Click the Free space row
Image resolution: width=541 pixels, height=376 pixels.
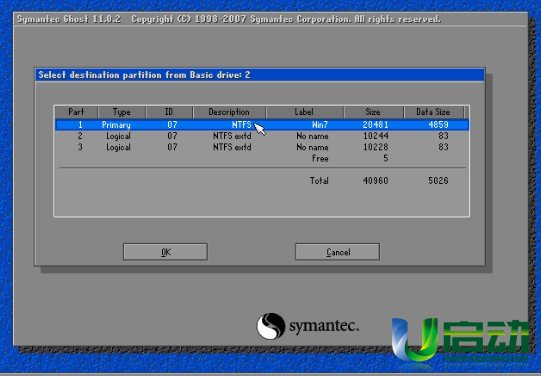tap(262, 158)
